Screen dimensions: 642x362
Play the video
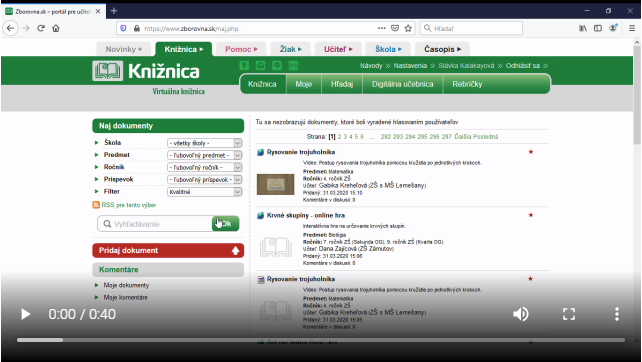tap(25, 314)
